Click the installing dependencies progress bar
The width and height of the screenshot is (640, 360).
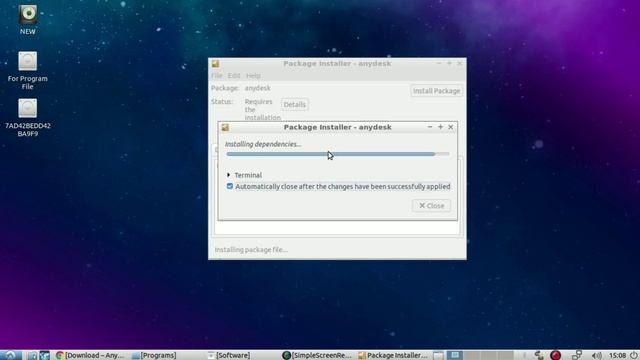pos(338,154)
